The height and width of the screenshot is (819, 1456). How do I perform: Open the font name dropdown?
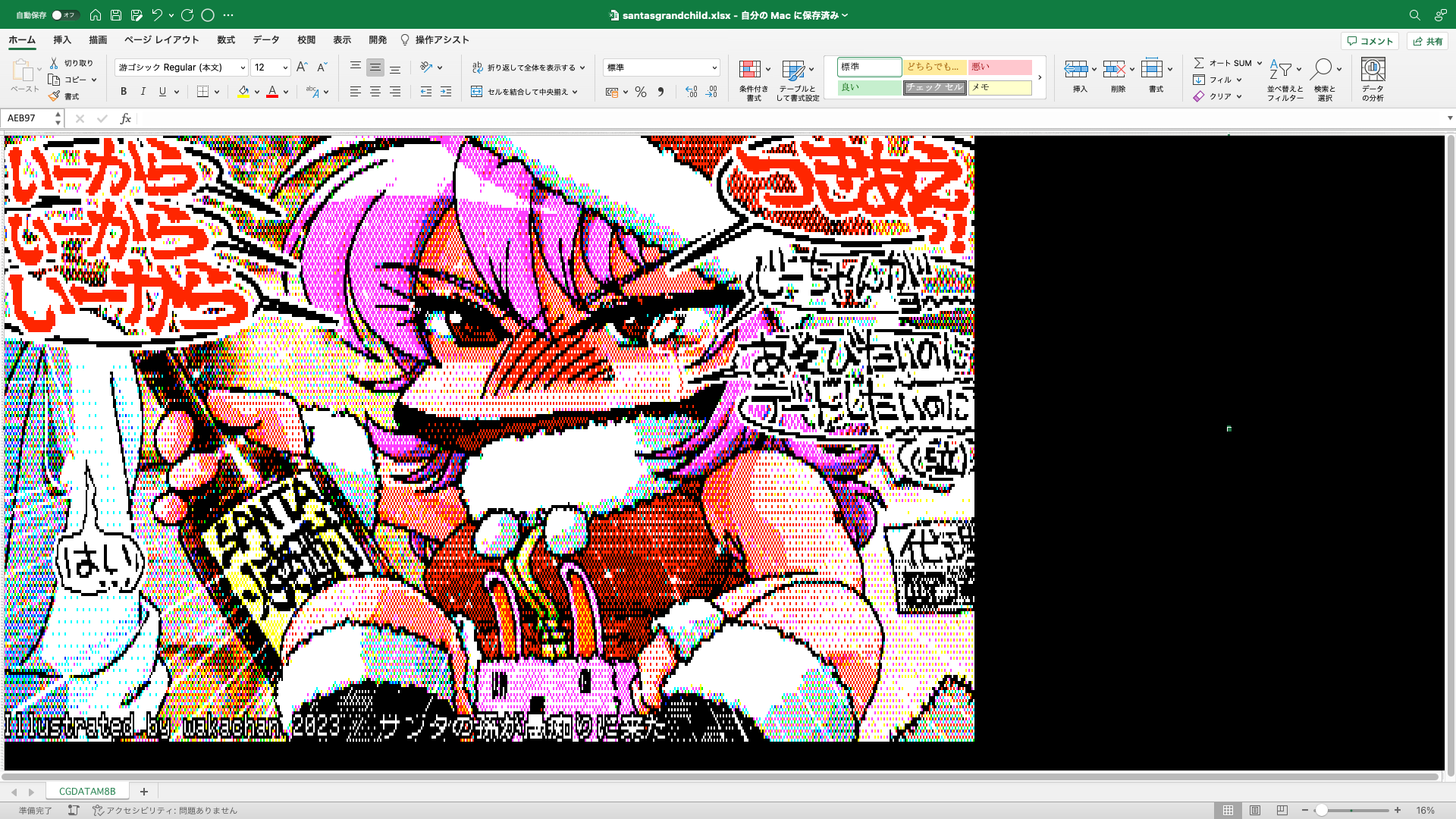tap(243, 67)
